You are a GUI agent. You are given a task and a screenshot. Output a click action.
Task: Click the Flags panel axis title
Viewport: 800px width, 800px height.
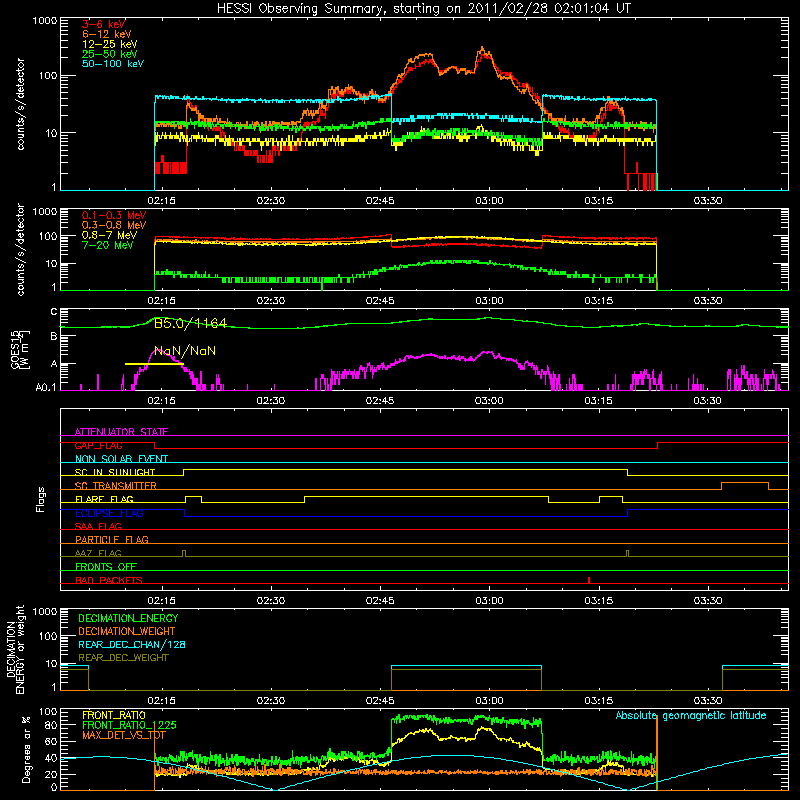pyautogui.click(x=41, y=499)
